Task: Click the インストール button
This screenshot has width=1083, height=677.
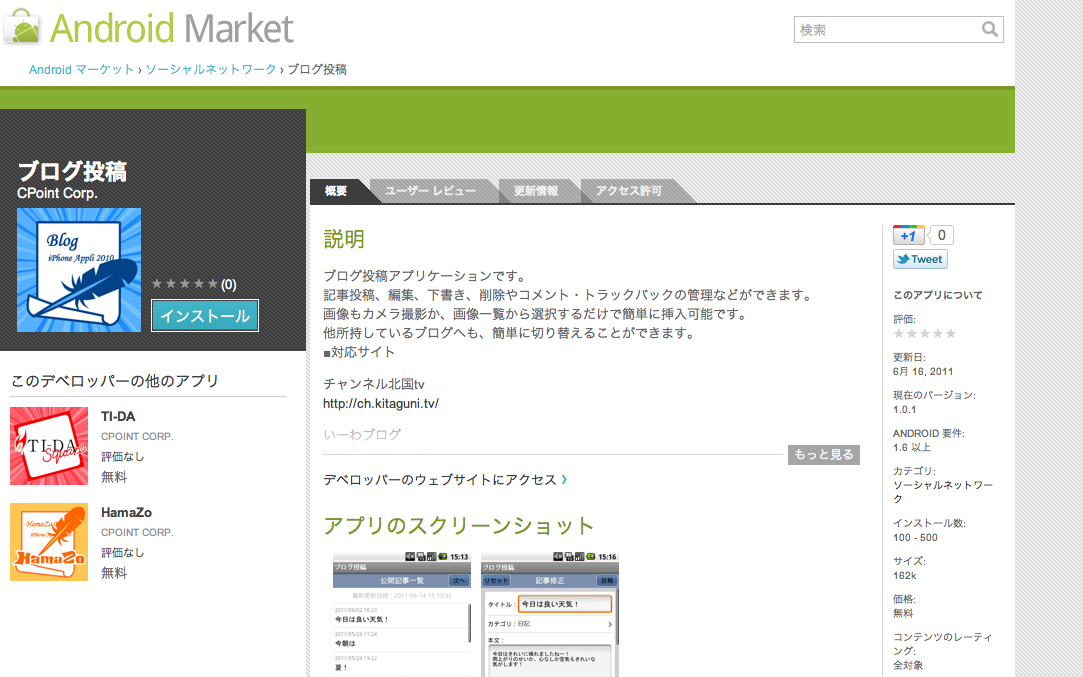Action: tap(205, 316)
